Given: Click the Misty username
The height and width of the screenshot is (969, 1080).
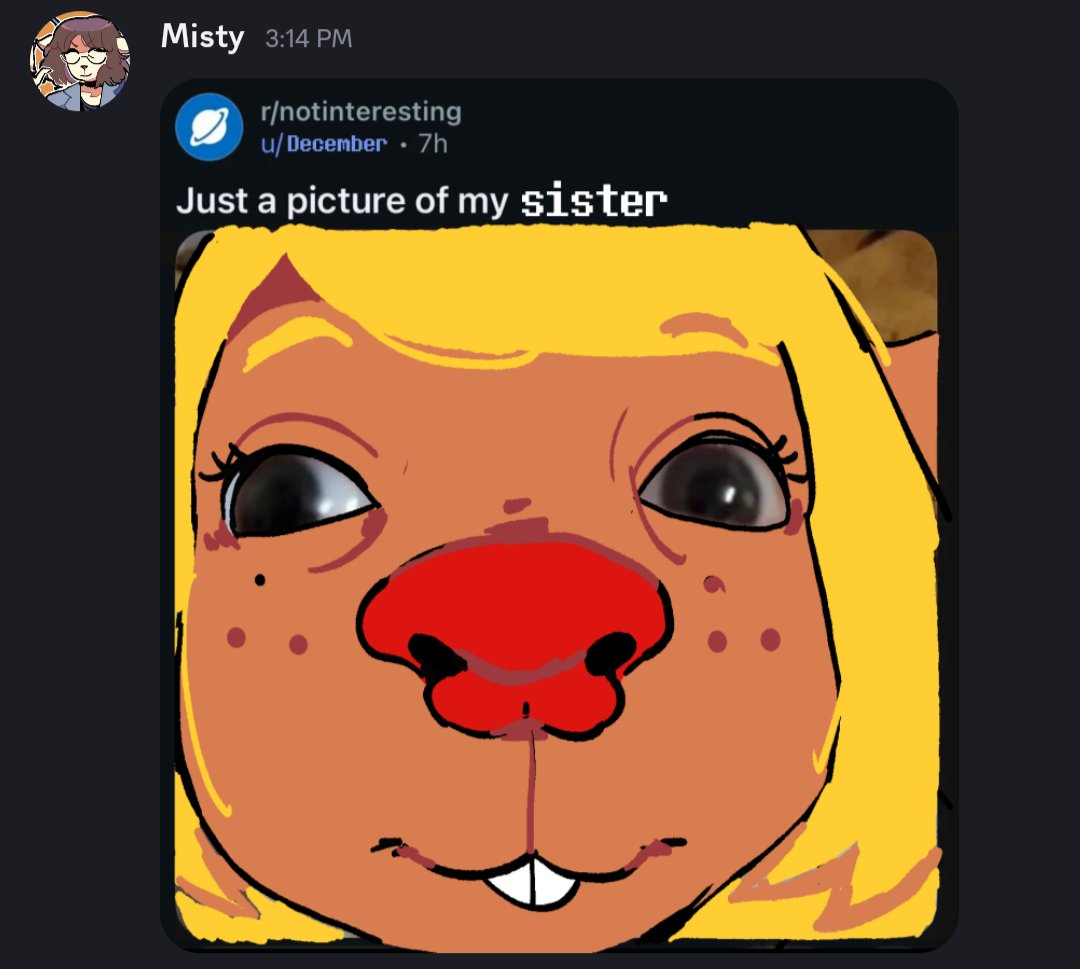Looking at the screenshot, I should pos(202,37).
